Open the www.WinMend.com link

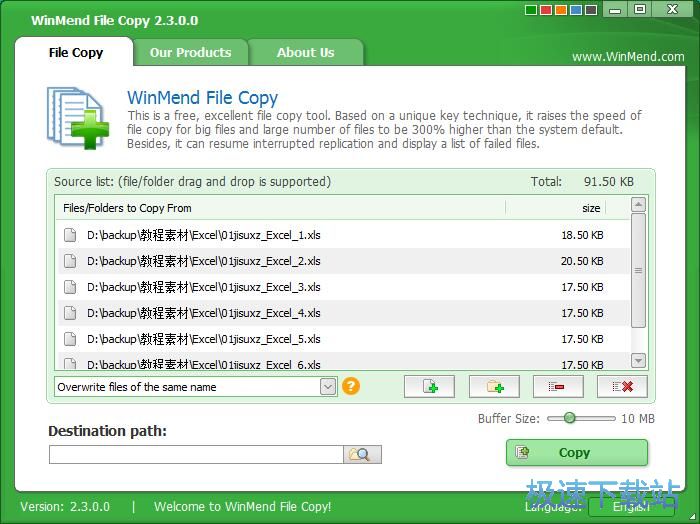(x=628, y=57)
